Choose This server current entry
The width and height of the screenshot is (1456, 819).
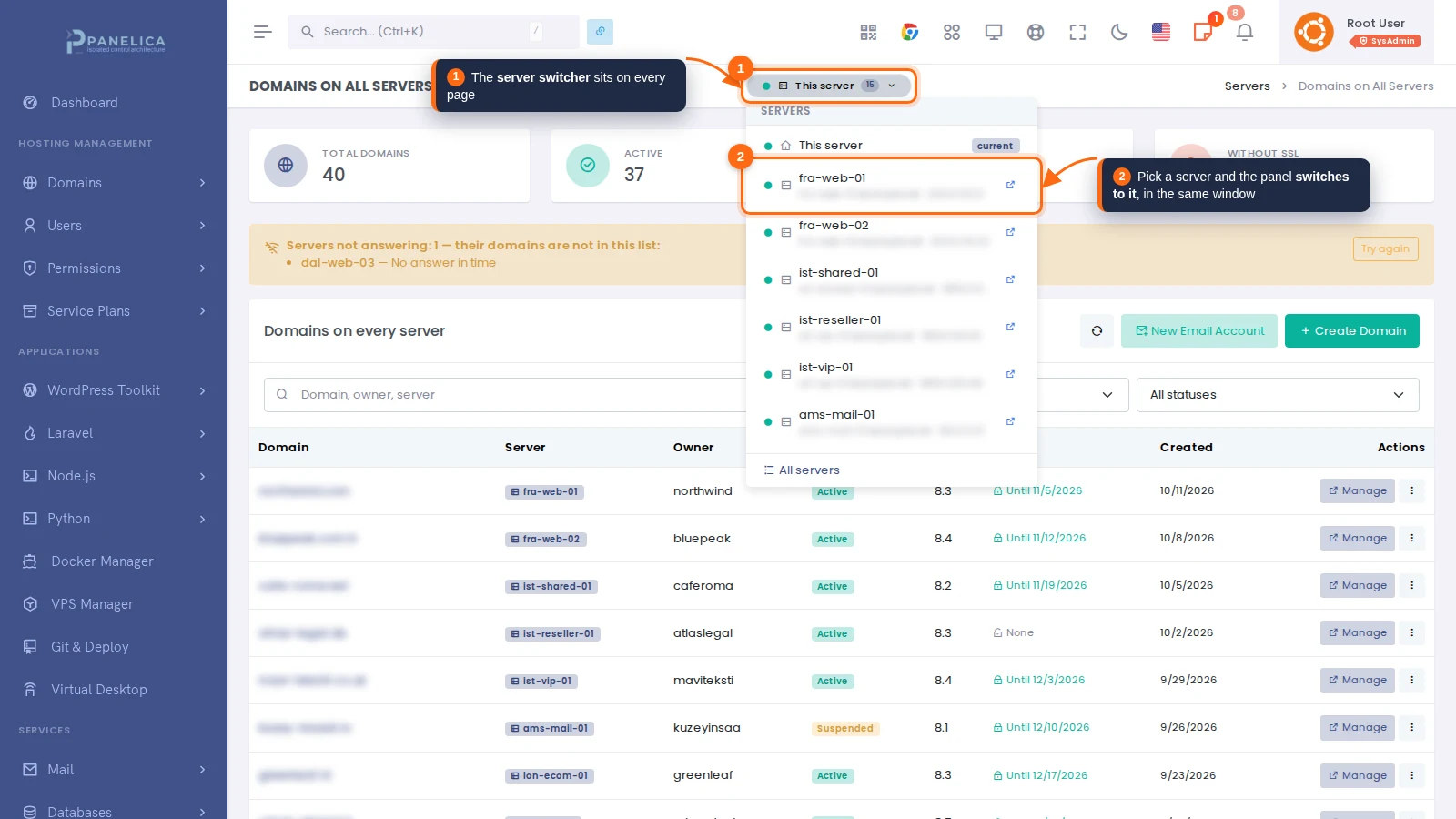pyautogui.click(x=892, y=146)
